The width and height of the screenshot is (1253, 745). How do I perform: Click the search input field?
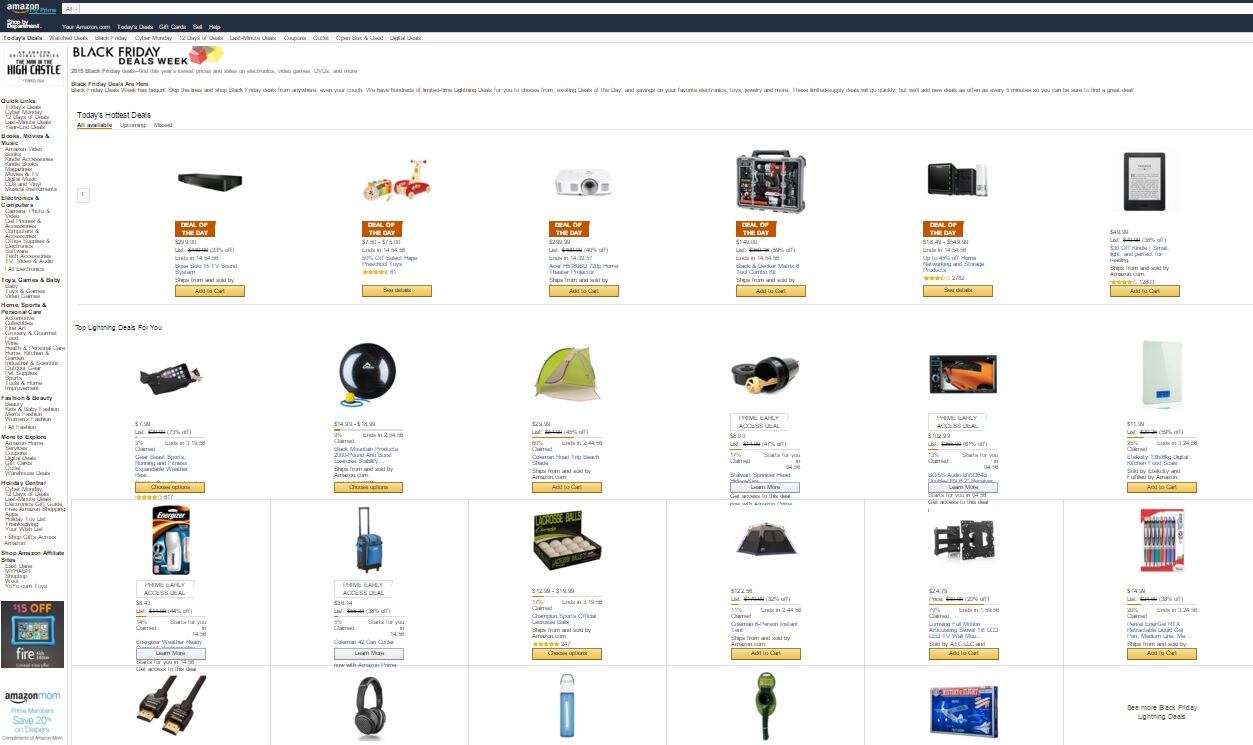pos(600,8)
